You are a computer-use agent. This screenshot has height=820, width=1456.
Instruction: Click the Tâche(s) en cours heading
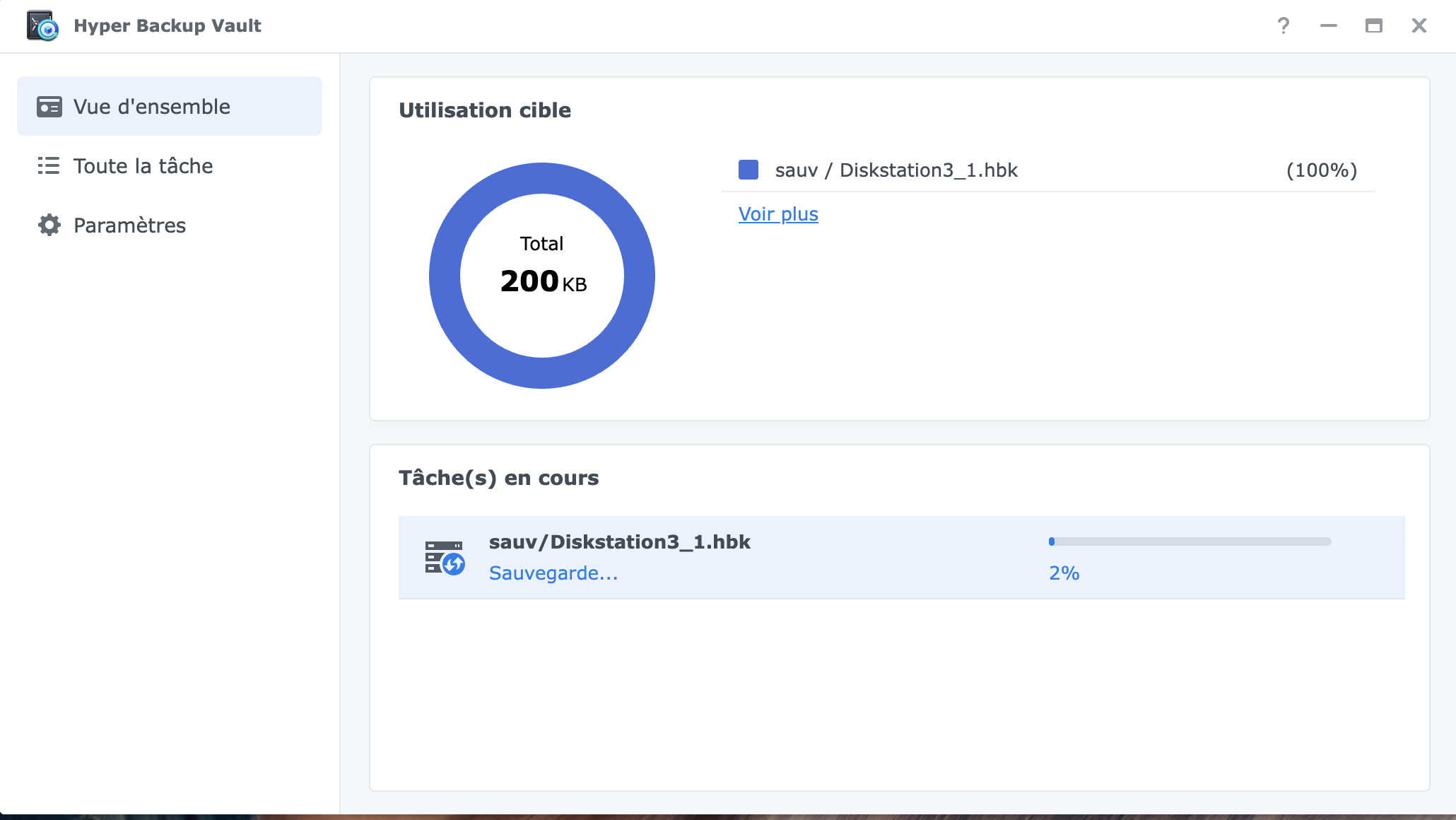pyautogui.click(x=499, y=479)
